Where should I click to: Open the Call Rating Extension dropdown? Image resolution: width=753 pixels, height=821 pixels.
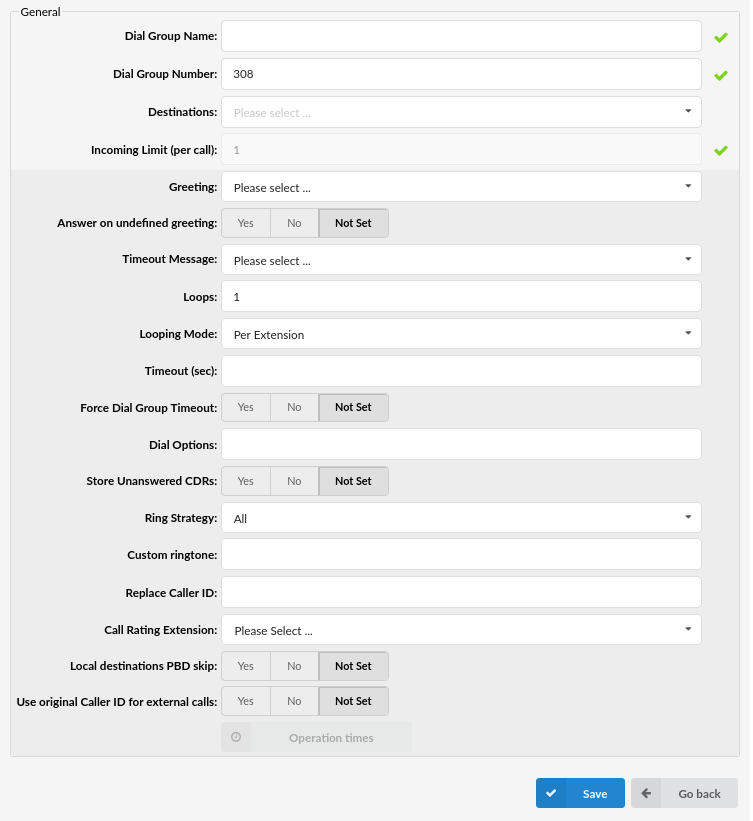click(x=461, y=630)
